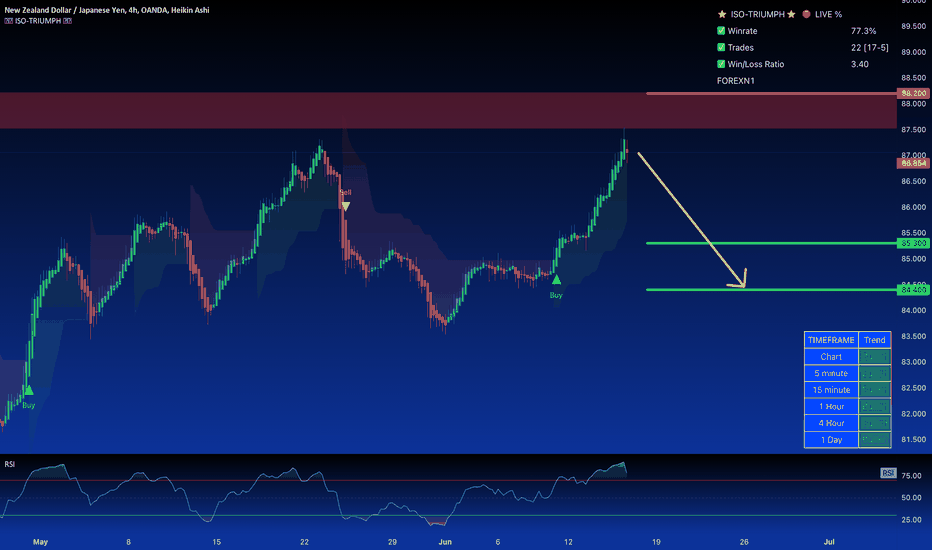
Task: Click the right star icon after ISO-TRIUMPH heading
Action: click(x=791, y=14)
